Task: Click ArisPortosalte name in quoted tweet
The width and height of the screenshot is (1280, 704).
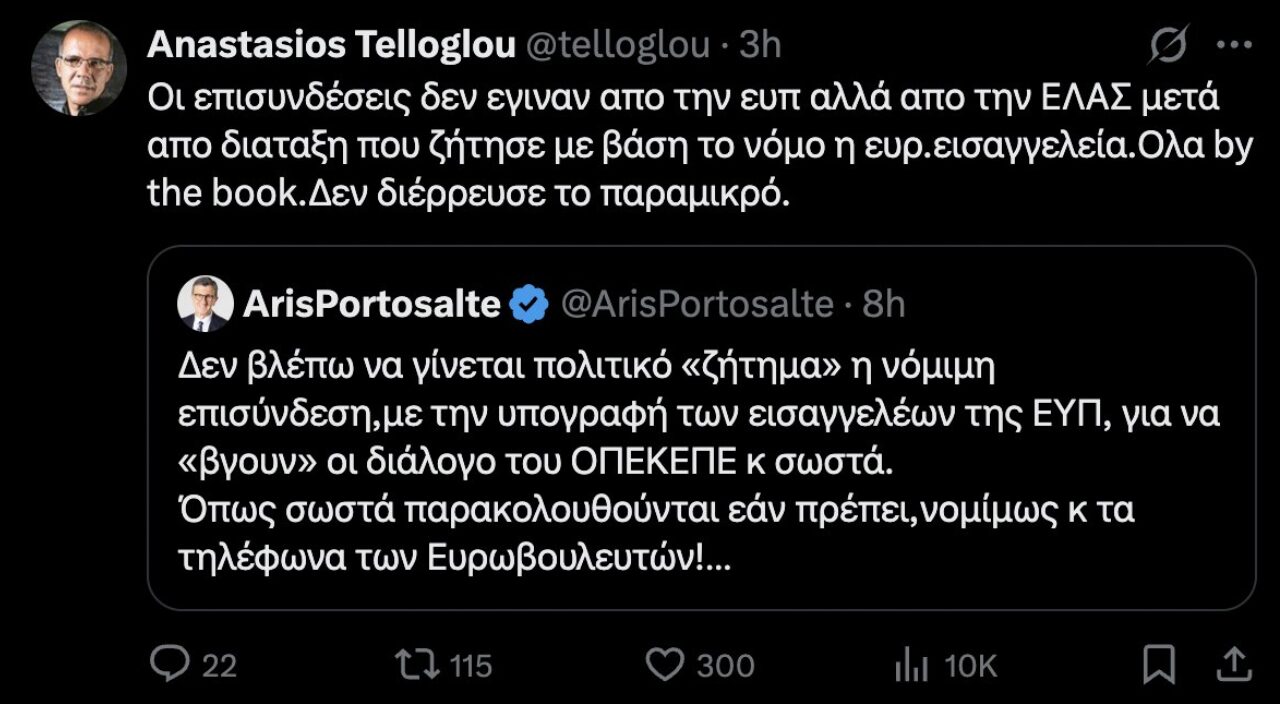Action: (371, 303)
